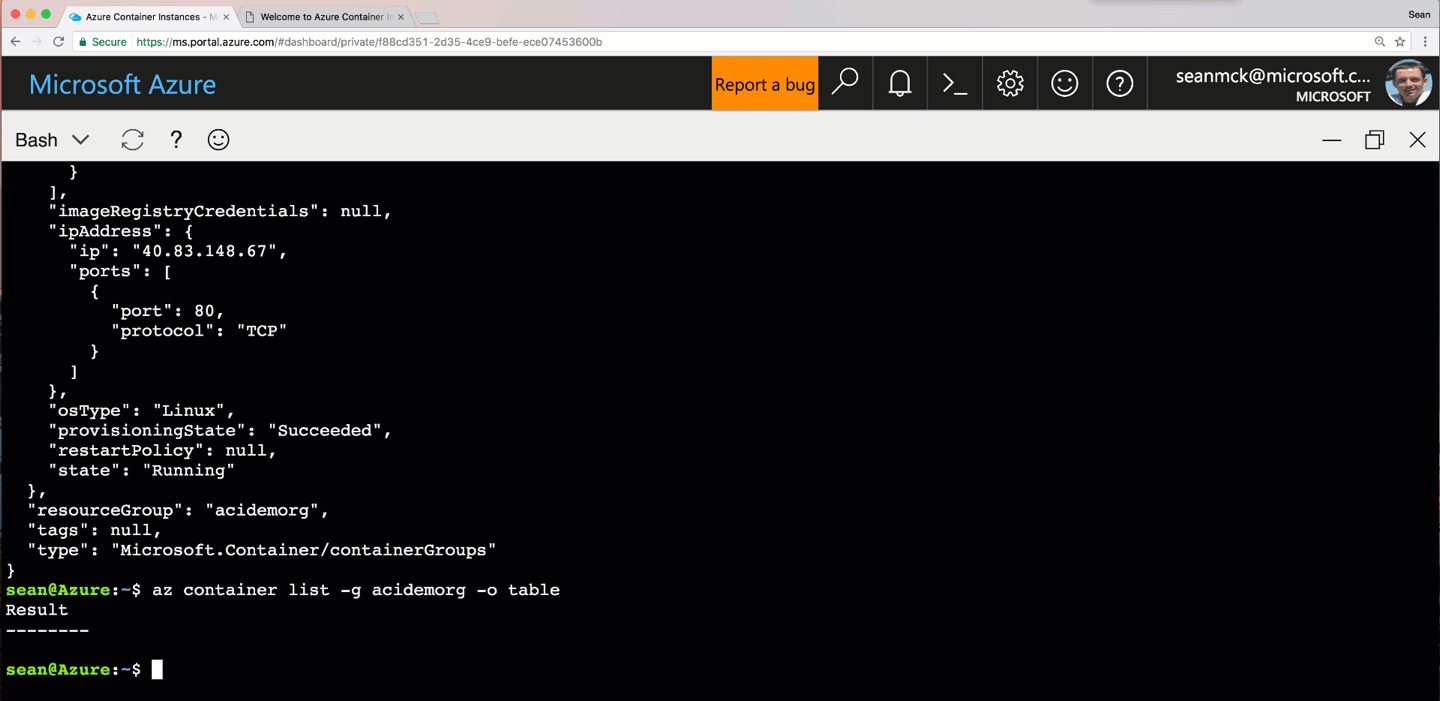The height and width of the screenshot is (701, 1440).
Task: Reload the page with the browser refresh icon
Action: click(59, 42)
